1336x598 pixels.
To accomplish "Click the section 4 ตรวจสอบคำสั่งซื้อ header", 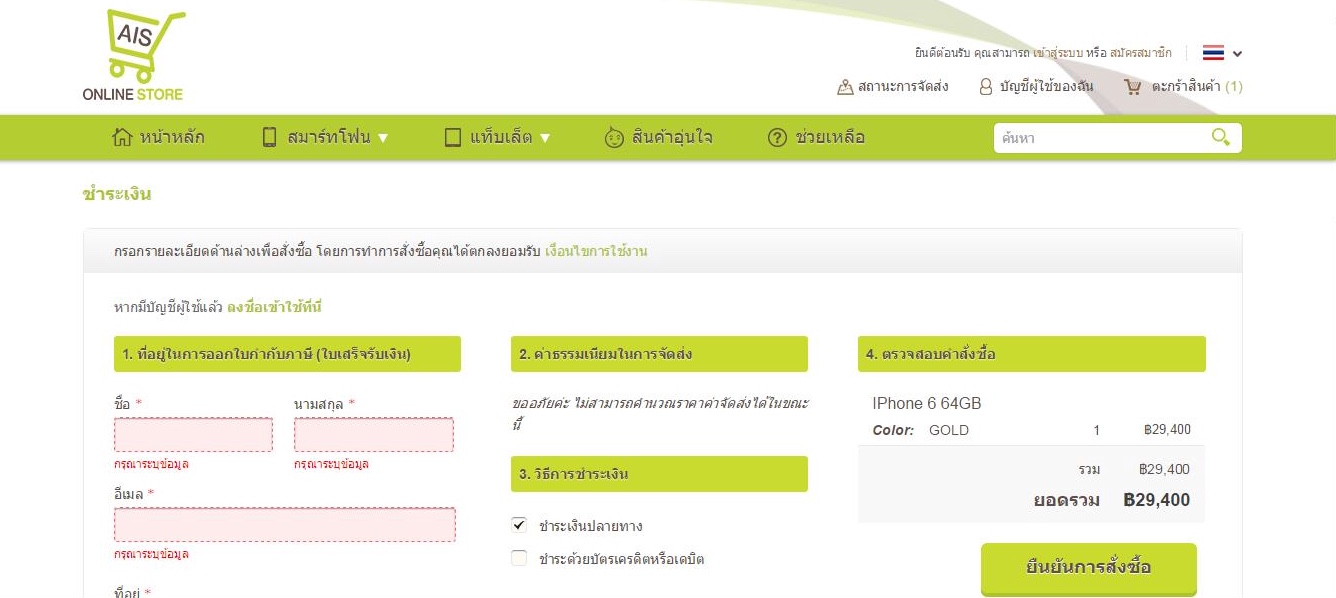I will click(1032, 354).
